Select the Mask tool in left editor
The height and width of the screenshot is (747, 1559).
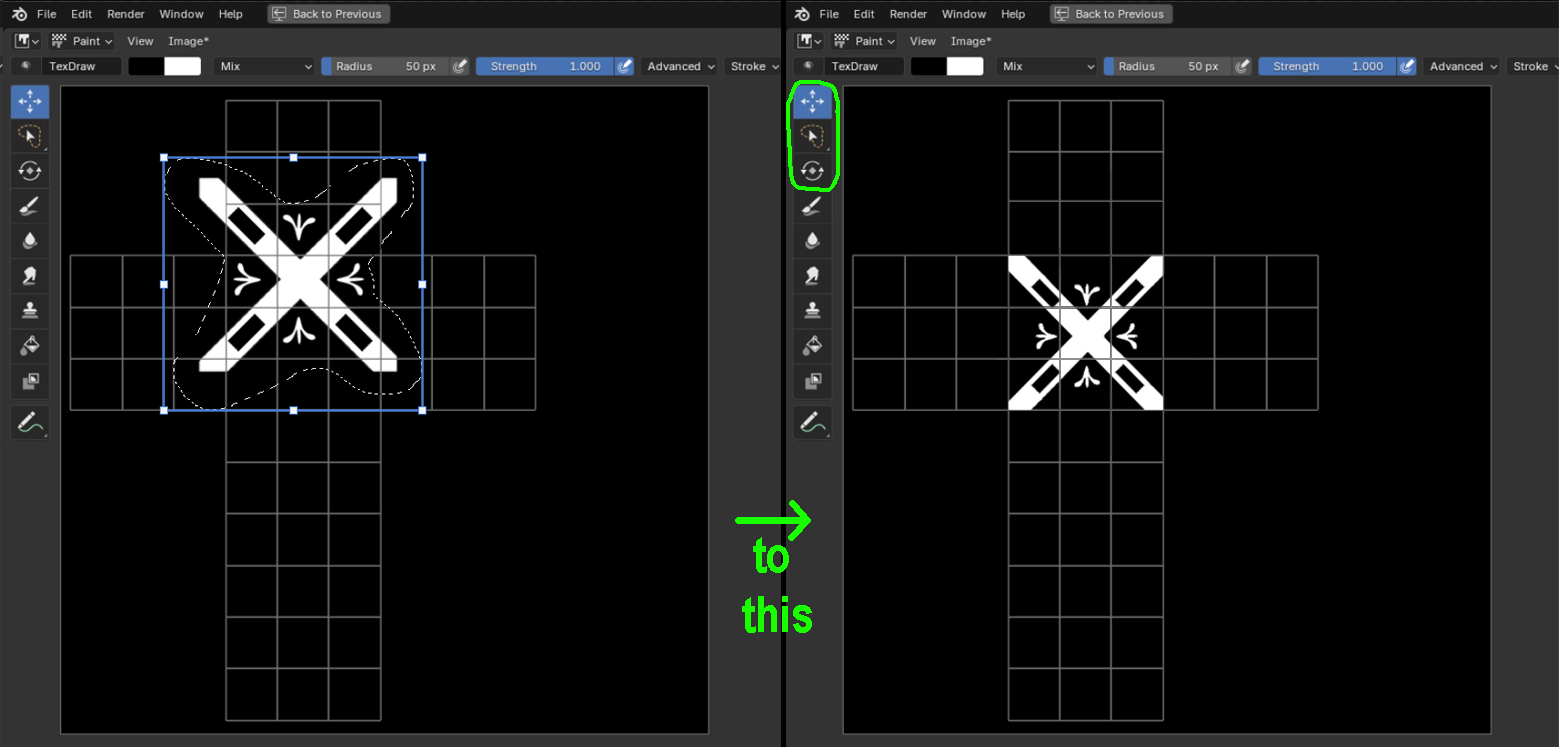pyautogui.click(x=30, y=381)
